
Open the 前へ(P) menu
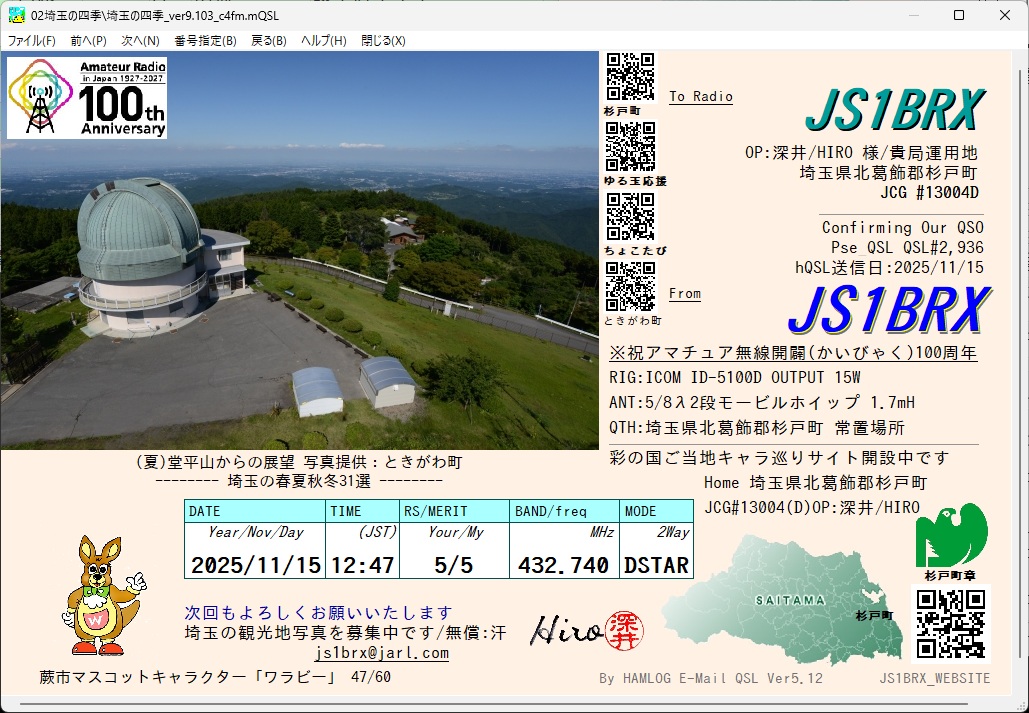[x=88, y=41]
